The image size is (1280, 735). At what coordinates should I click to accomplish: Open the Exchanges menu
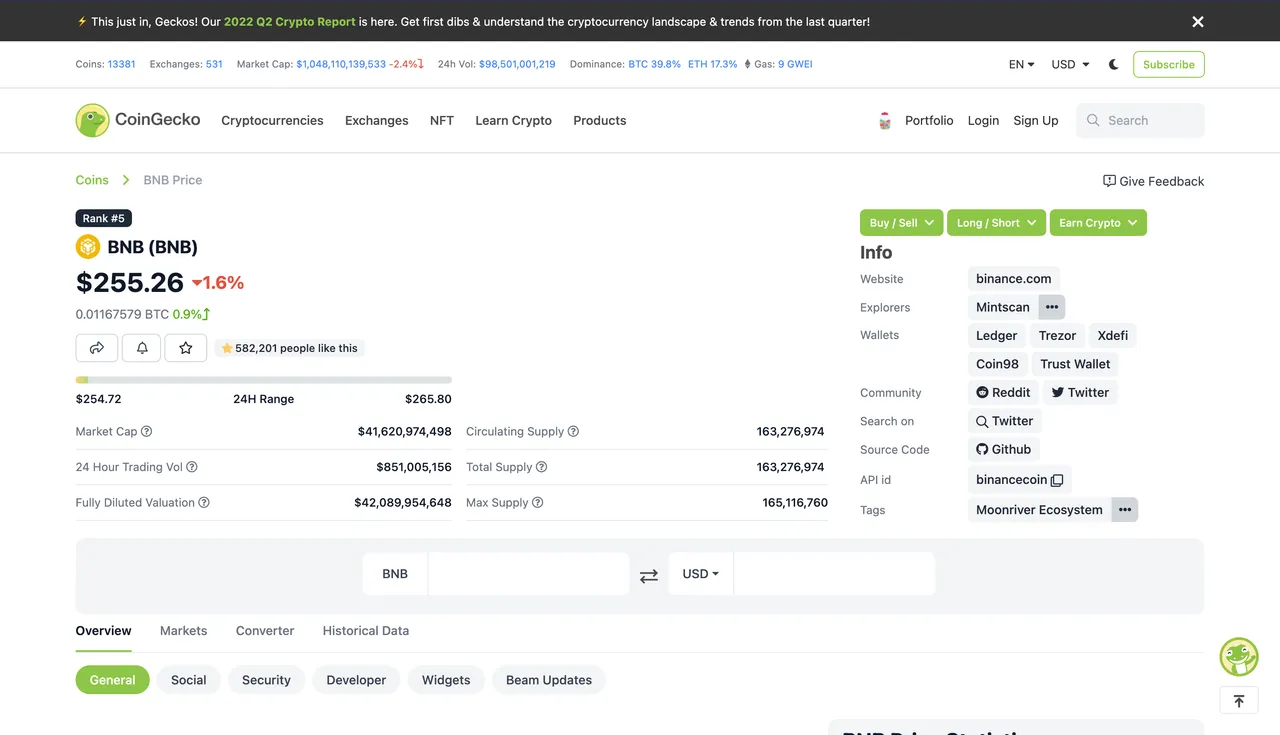pos(377,120)
